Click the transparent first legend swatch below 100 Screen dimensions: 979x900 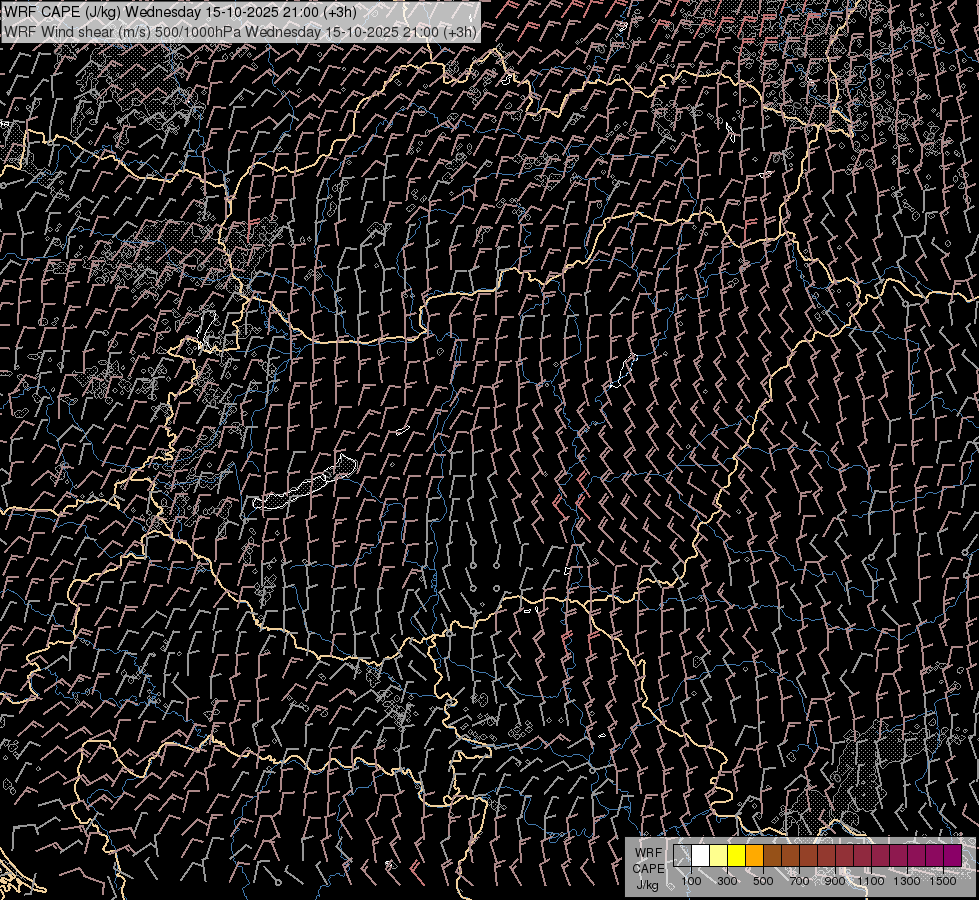coord(682,855)
